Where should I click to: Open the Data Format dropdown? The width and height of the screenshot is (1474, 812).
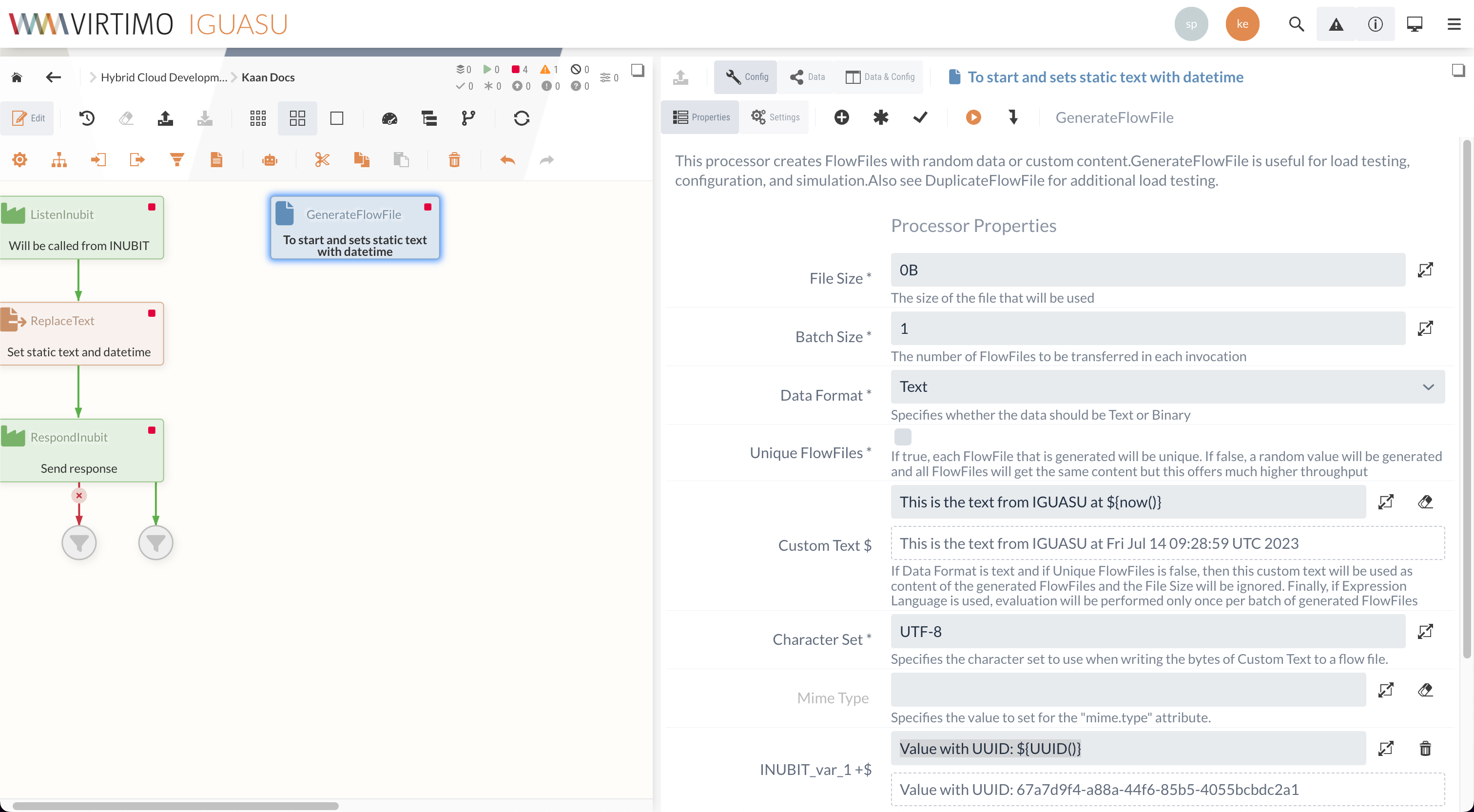pyautogui.click(x=1168, y=387)
